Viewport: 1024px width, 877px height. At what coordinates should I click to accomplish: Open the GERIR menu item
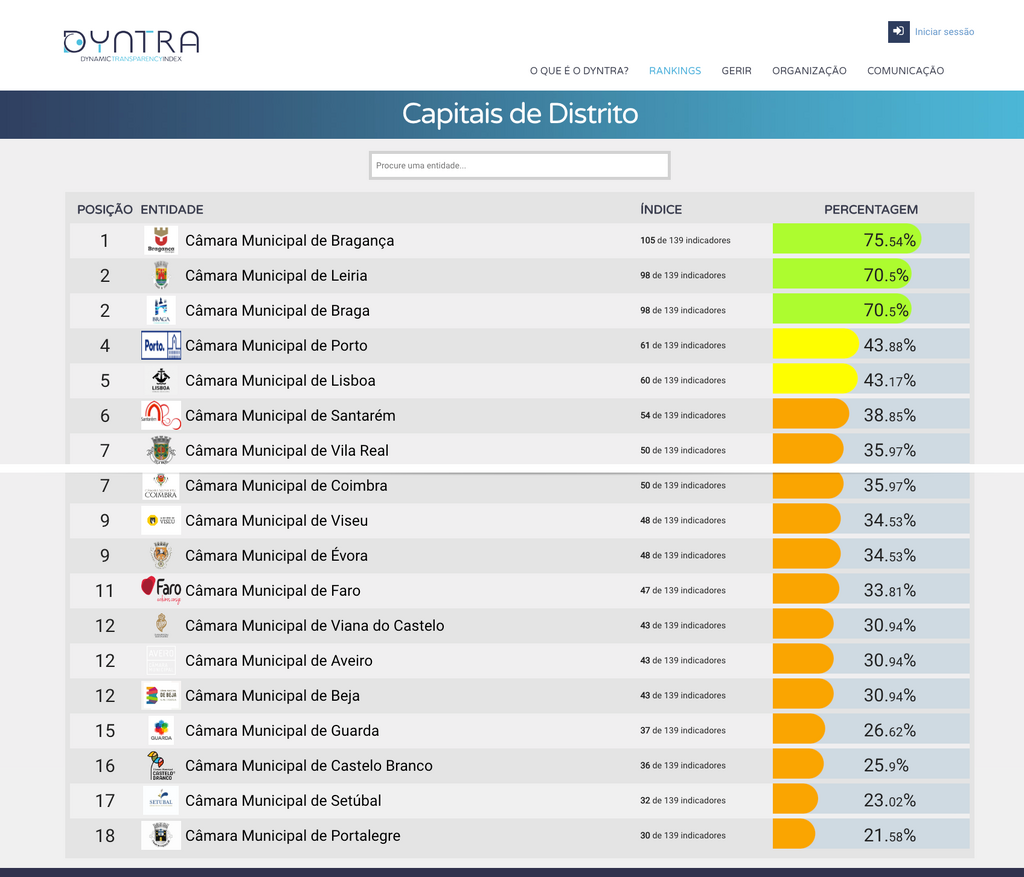pyautogui.click(x=736, y=71)
